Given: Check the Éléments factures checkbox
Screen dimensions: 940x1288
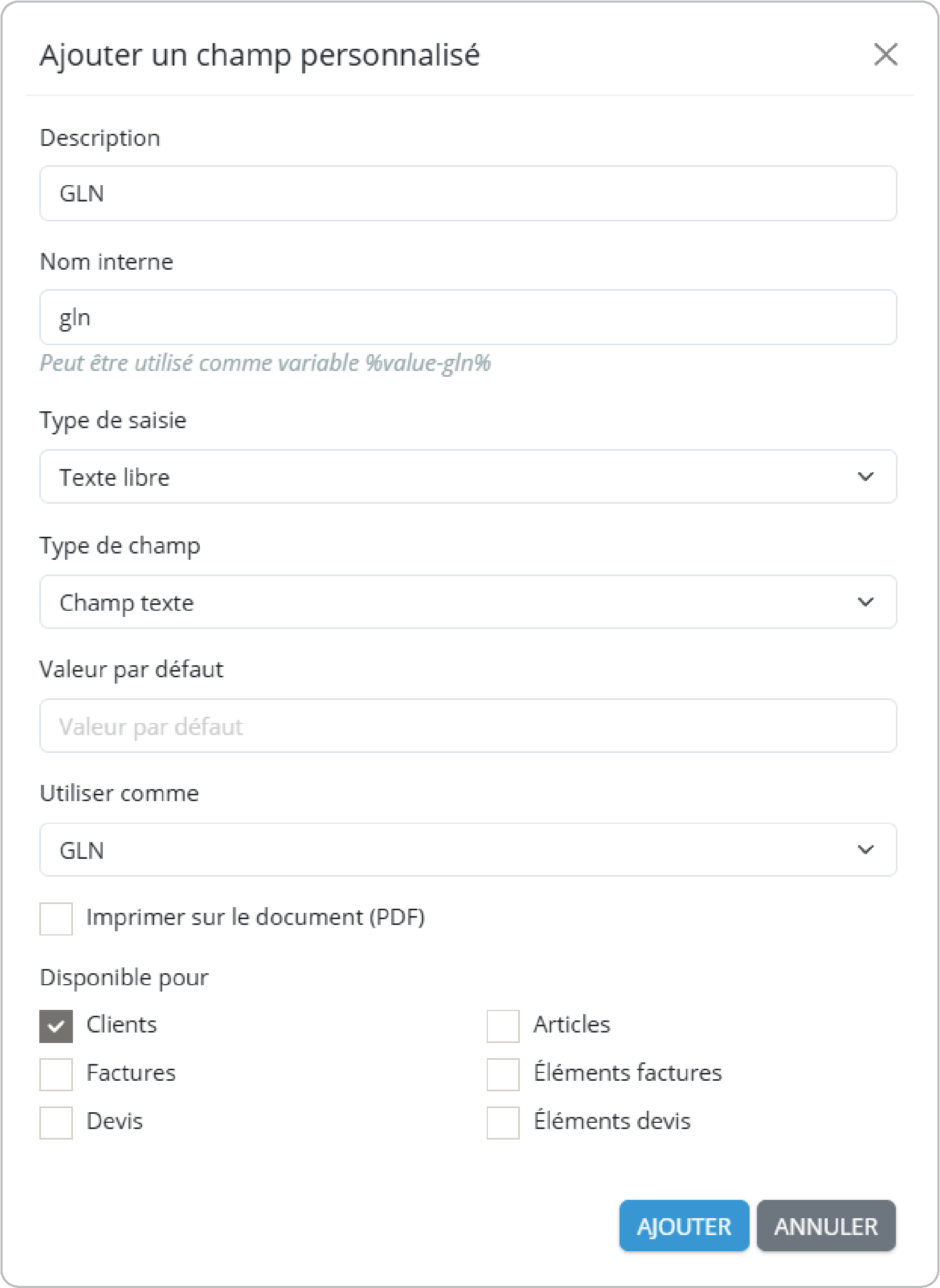Looking at the screenshot, I should (503, 1074).
